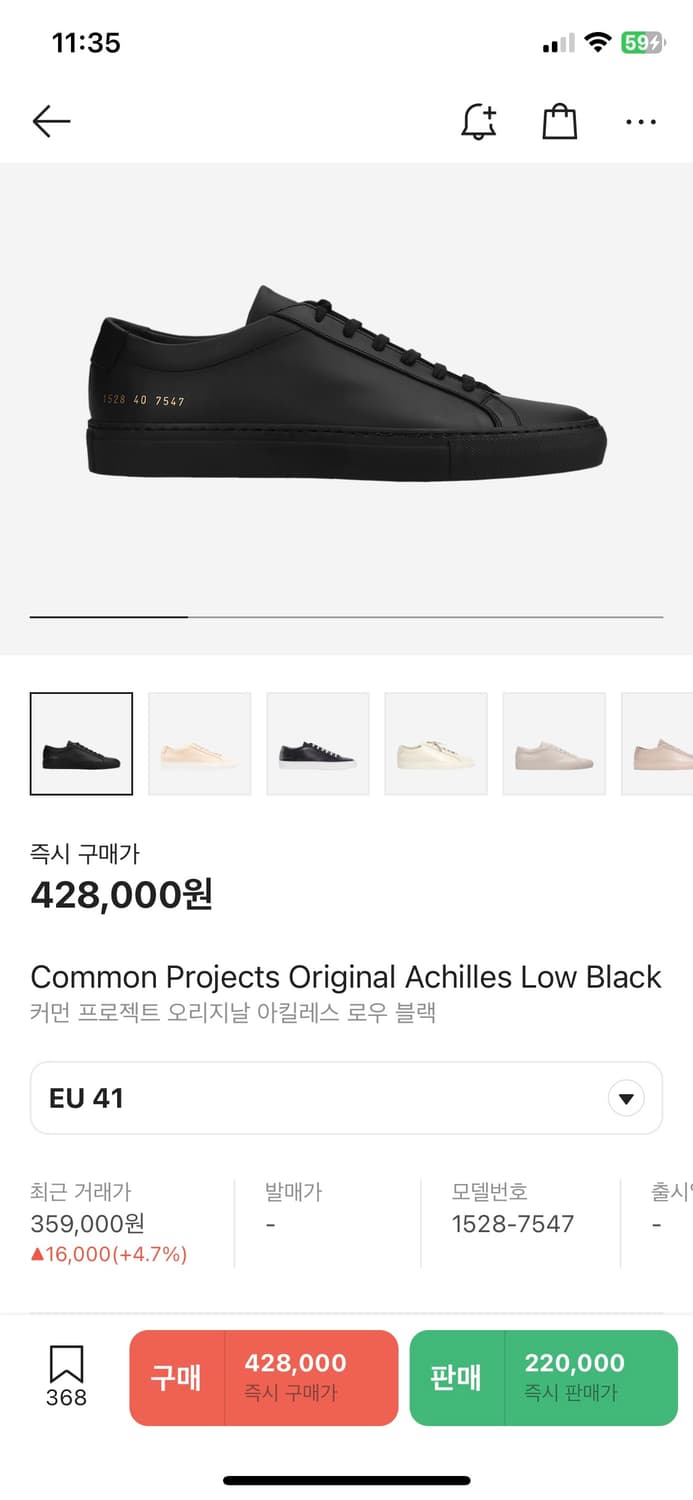Open the shopping bag icon
This screenshot has width=693, height=1500.
point(559,122)
